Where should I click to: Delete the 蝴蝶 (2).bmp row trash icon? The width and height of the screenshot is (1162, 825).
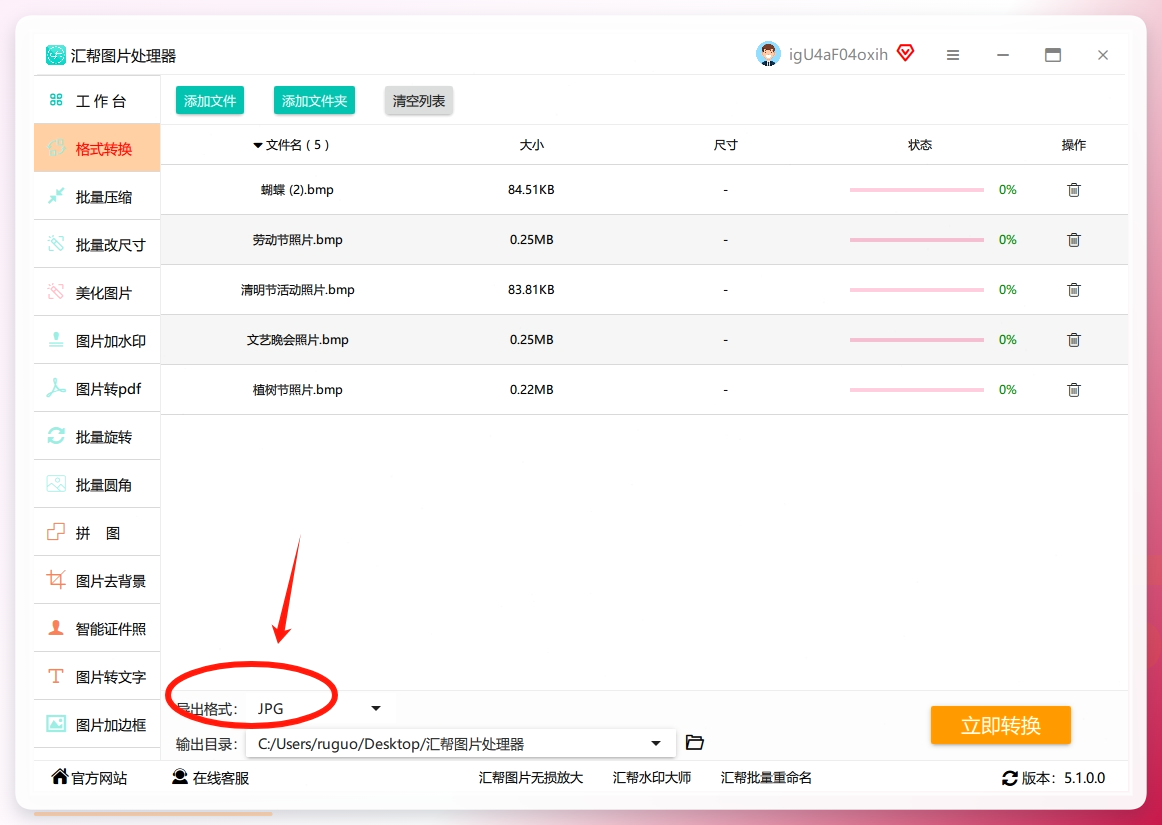[1073, 190]
